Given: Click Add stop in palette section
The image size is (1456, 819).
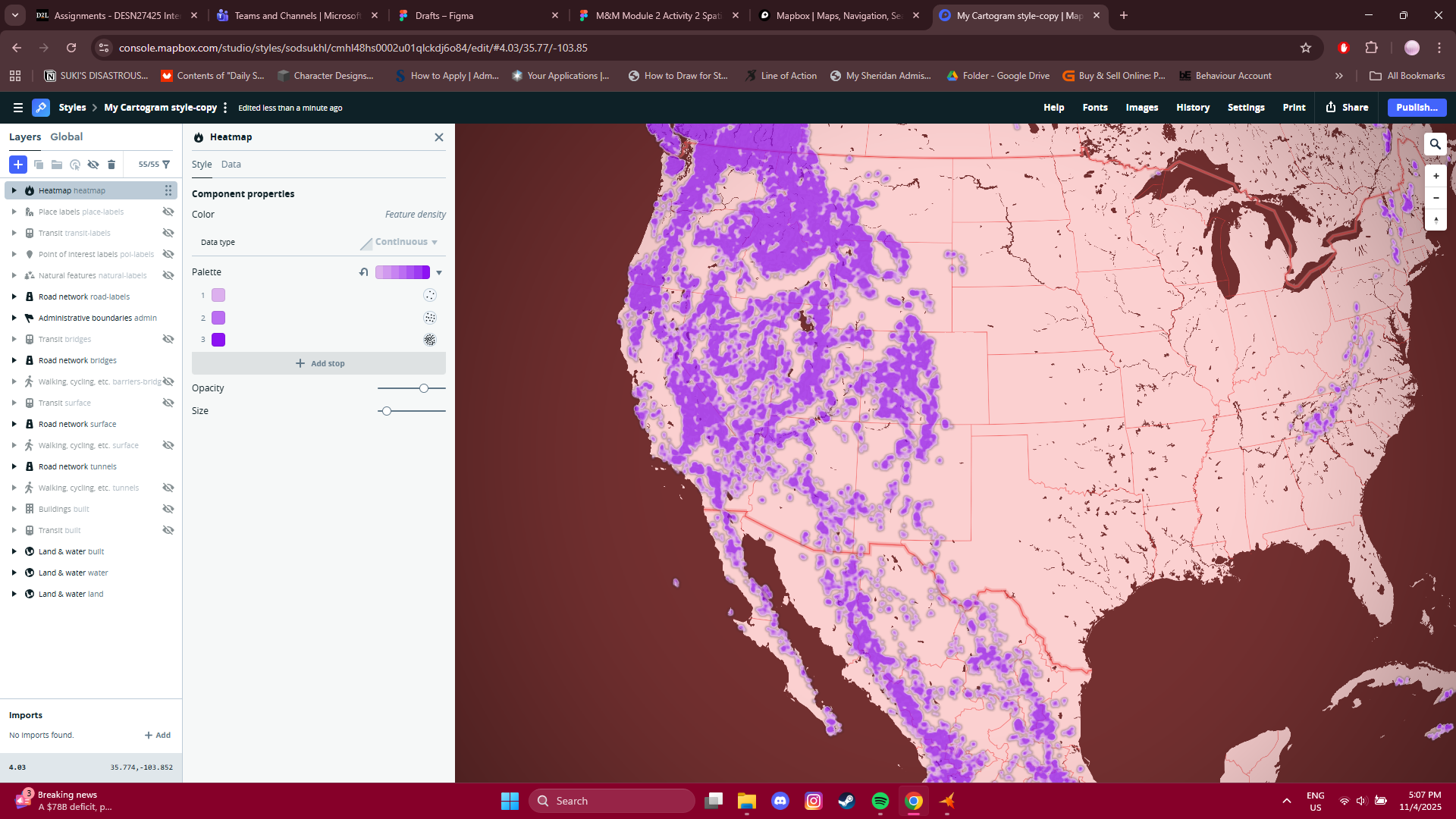Looking at the screenshot, I should point(319,363).
